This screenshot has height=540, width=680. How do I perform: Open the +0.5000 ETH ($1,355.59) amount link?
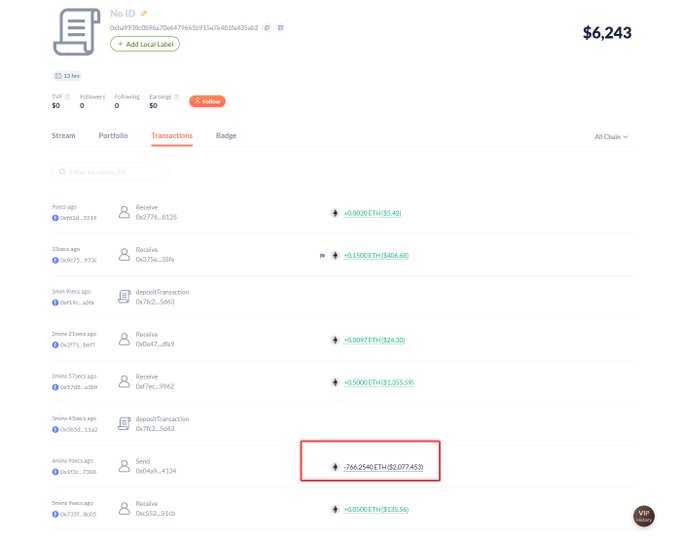[379, 382]
